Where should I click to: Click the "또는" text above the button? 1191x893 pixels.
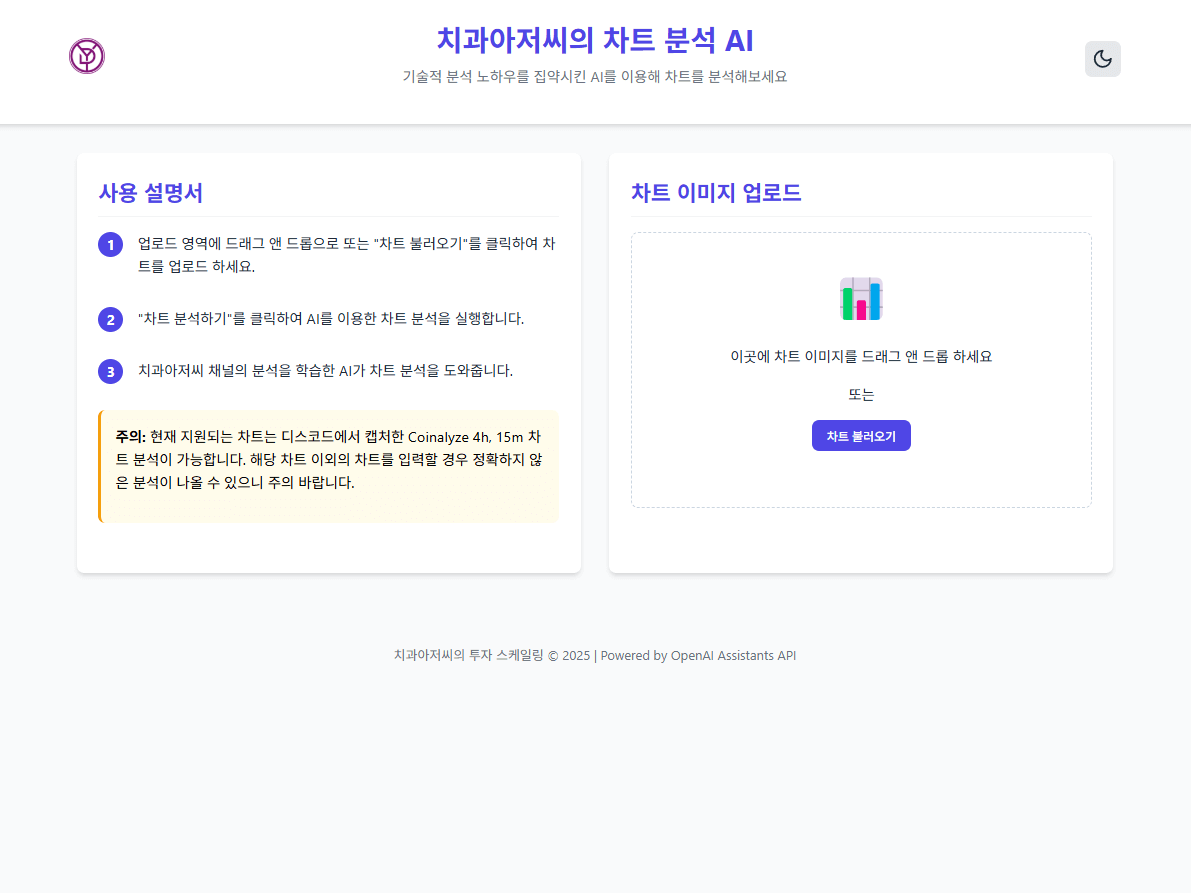coord(860,395)
